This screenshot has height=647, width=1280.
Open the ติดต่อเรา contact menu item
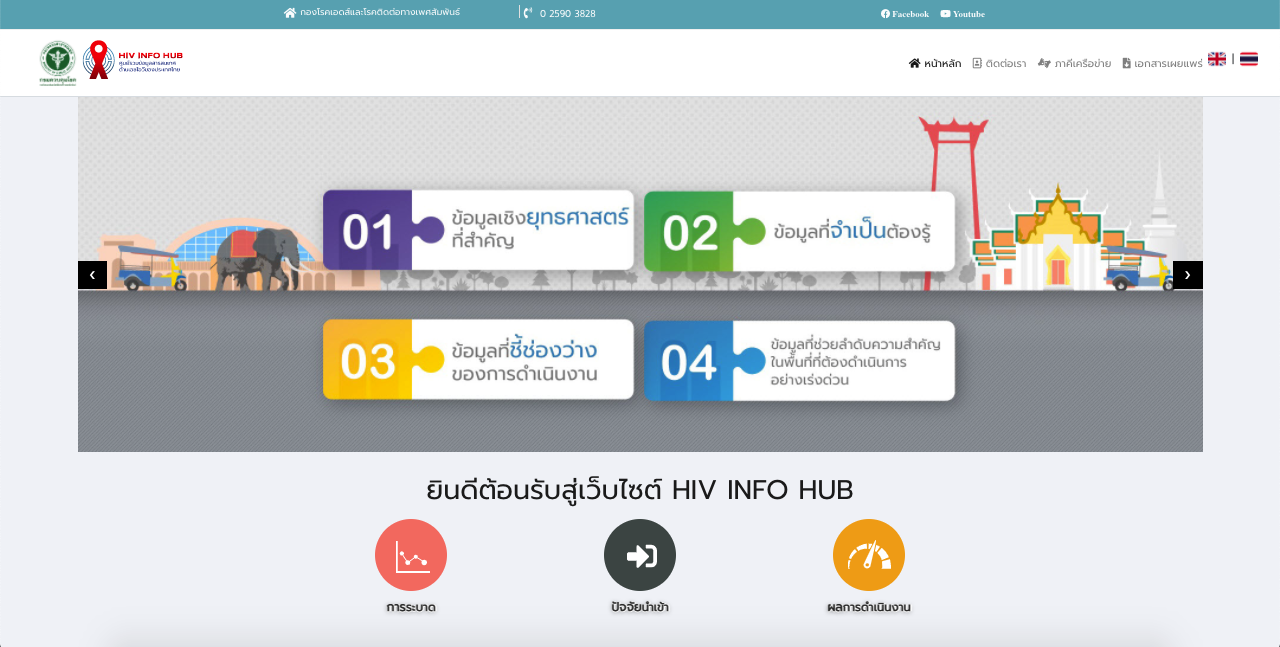coord(999,63)
